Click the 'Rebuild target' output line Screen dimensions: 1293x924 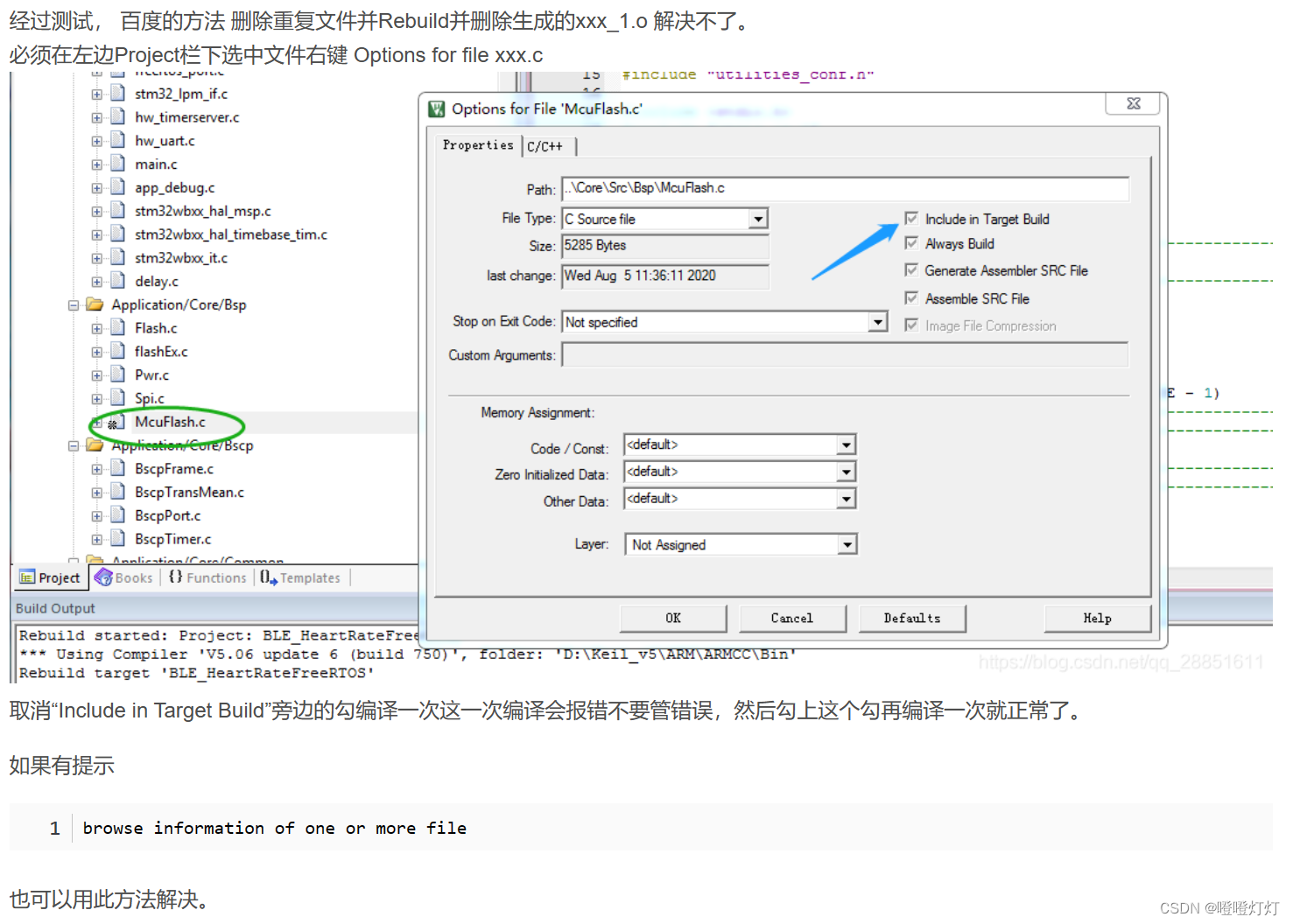point(197,673)
